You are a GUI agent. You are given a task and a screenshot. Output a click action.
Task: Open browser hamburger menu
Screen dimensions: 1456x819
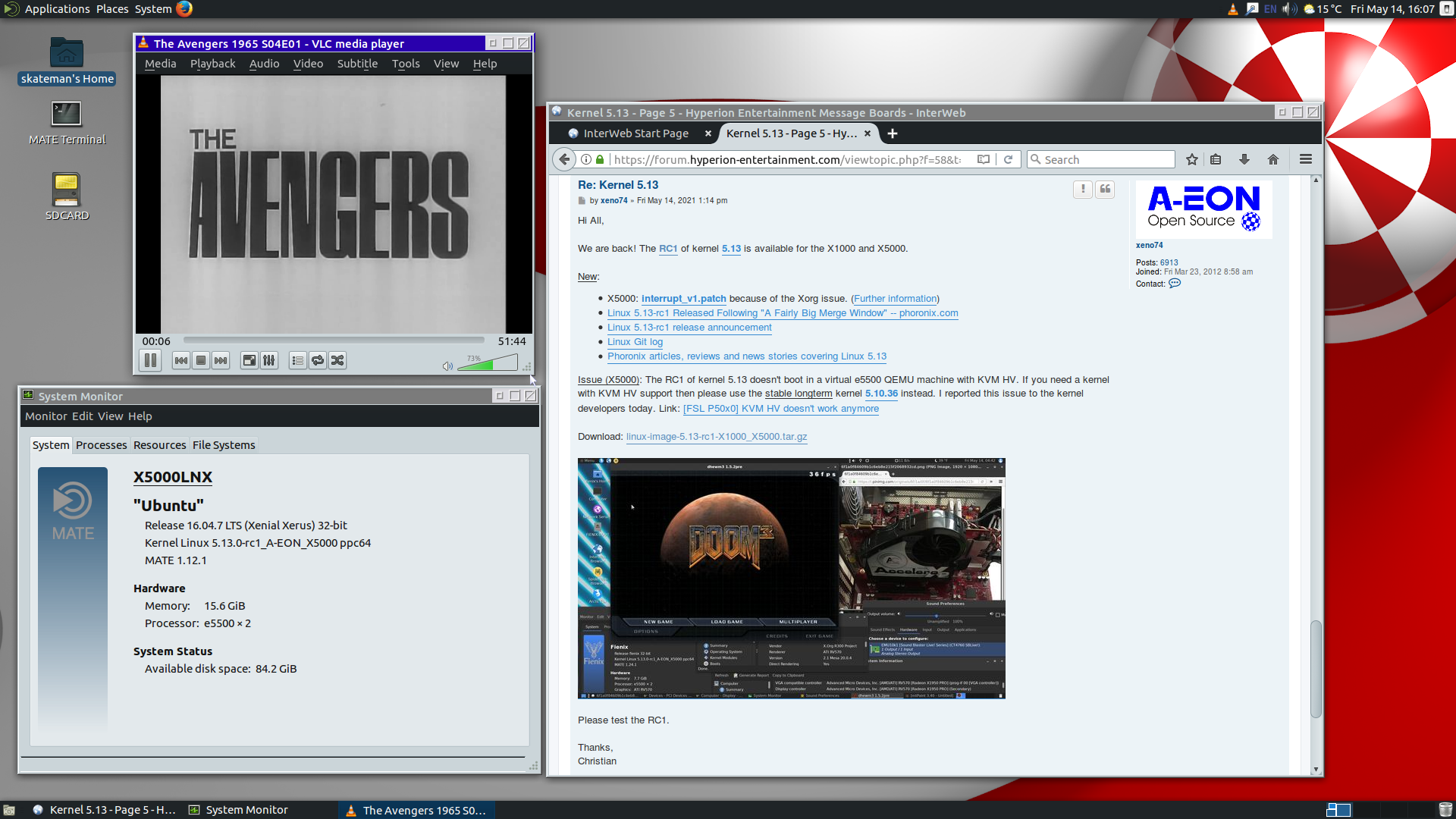click(x=1306, y=159)
